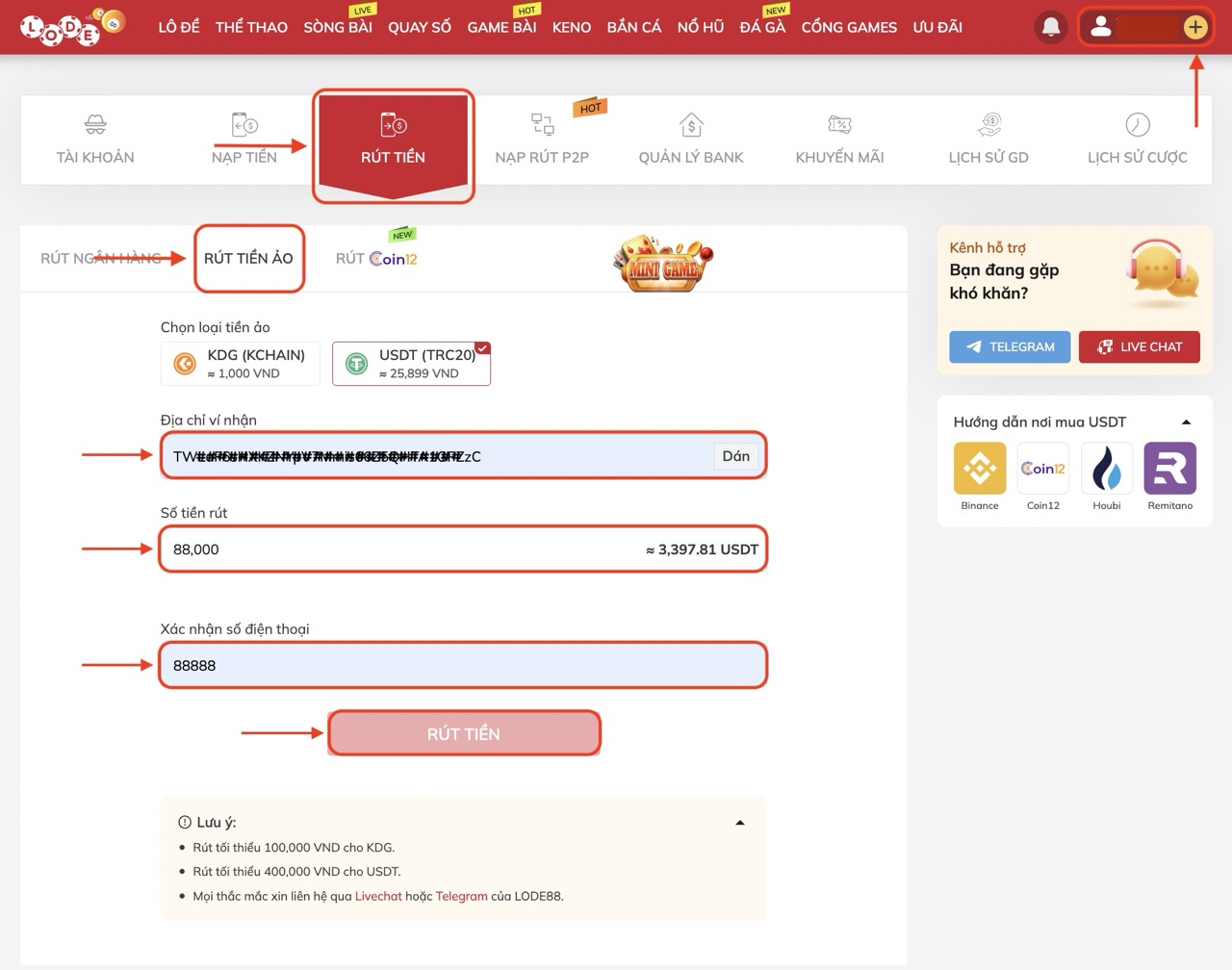
Task: Select USDT (TRC20) currency option
Action: pyautogui.click(x=411, y=364)
